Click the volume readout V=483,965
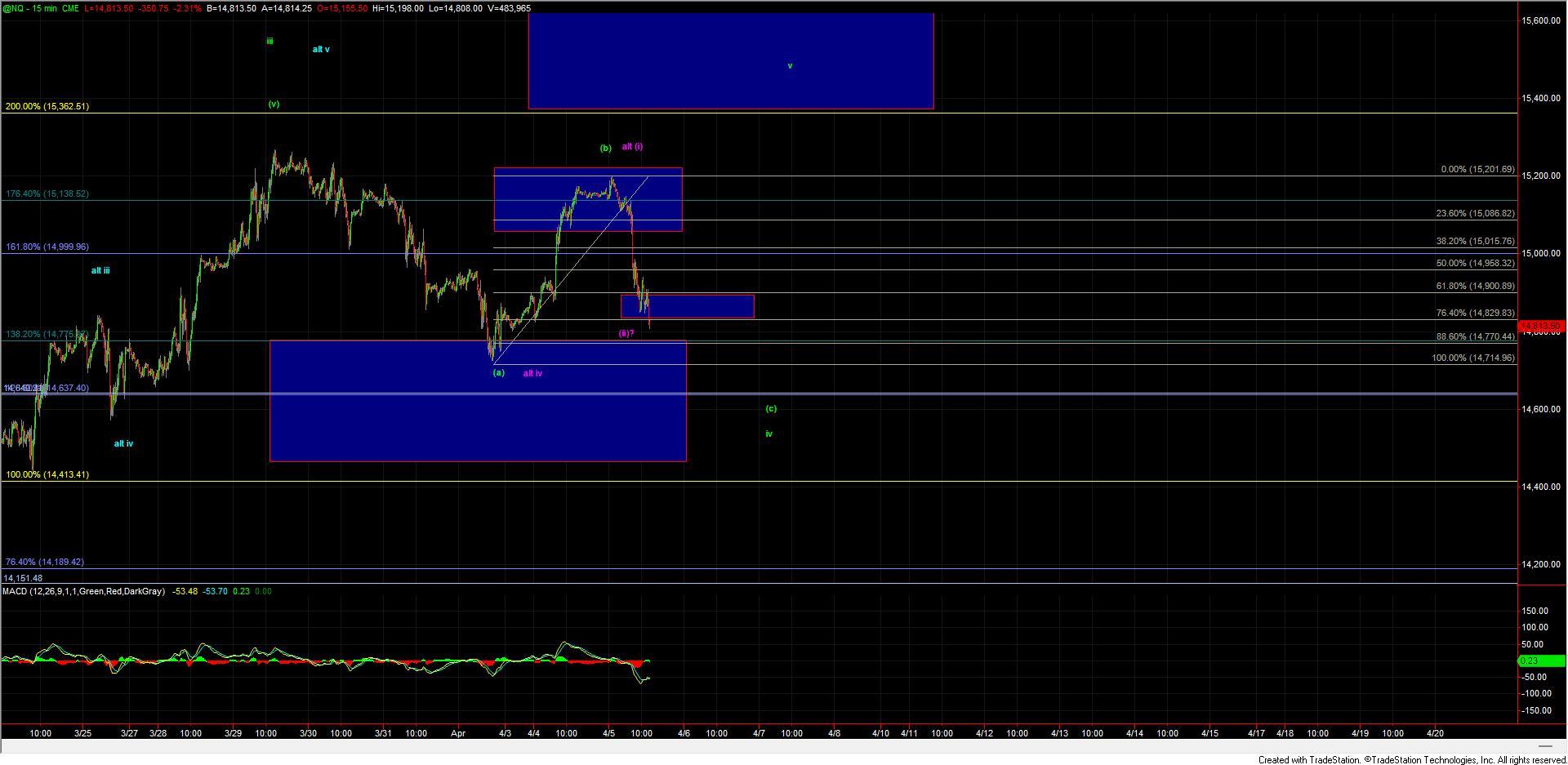The image size is (1568, 765). (x=508, y=8)
